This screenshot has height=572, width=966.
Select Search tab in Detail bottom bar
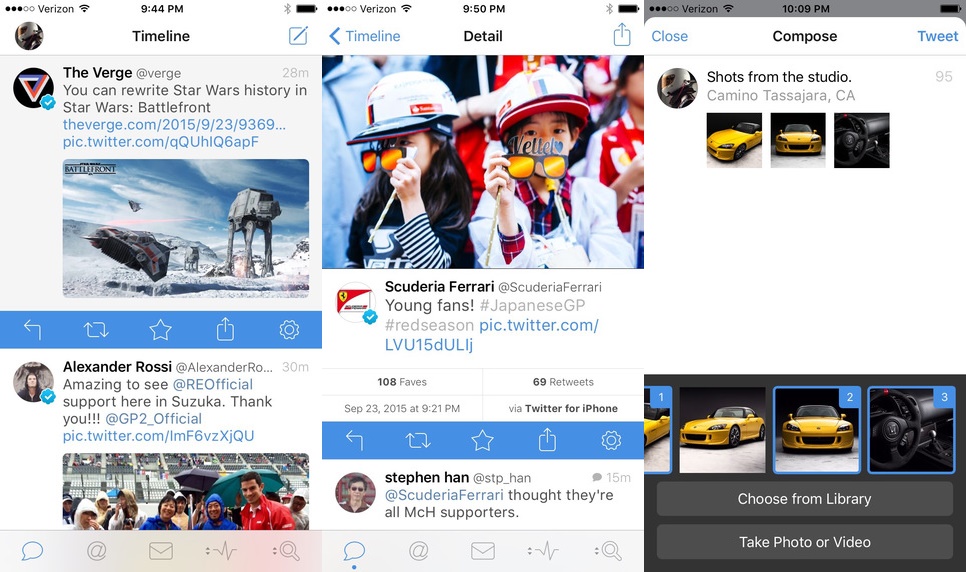click(x=609, y=550)
